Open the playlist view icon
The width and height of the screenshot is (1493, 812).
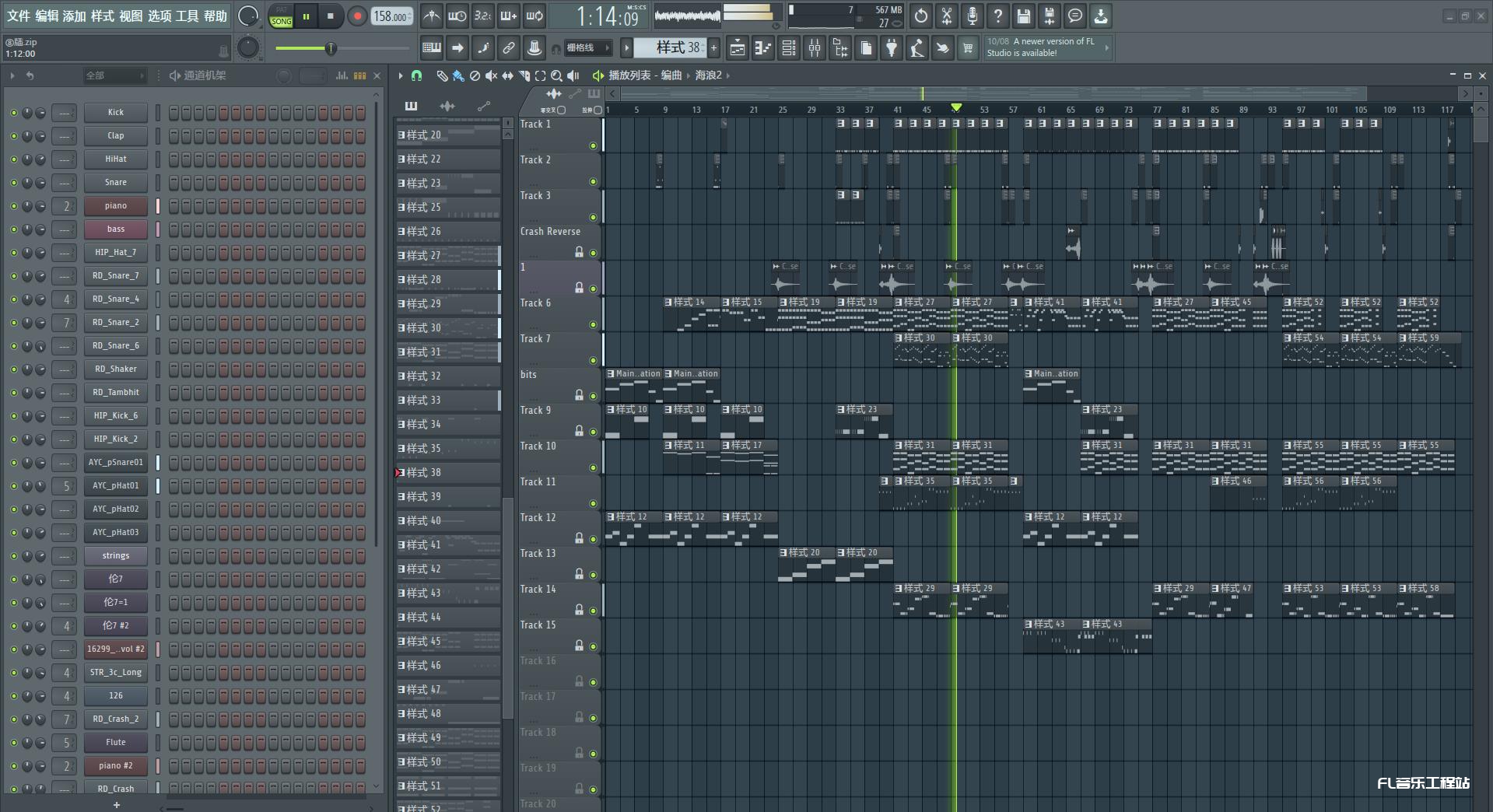coord(737,48)
